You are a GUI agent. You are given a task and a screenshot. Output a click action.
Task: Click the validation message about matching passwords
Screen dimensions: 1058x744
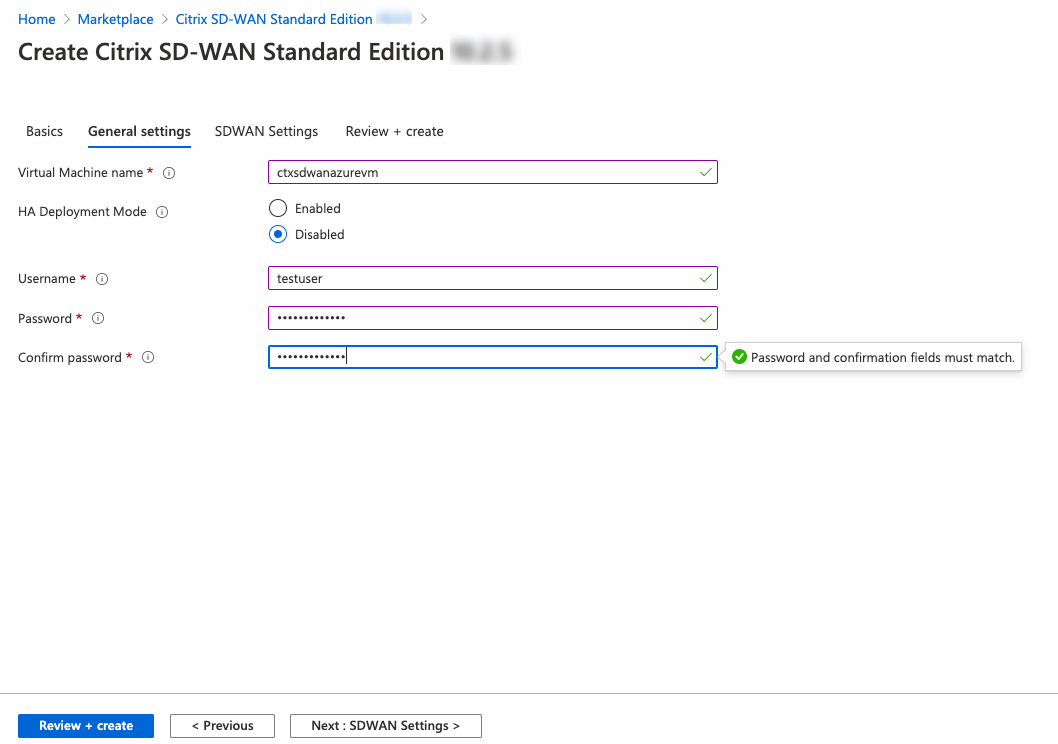click(x=883, y=357)
